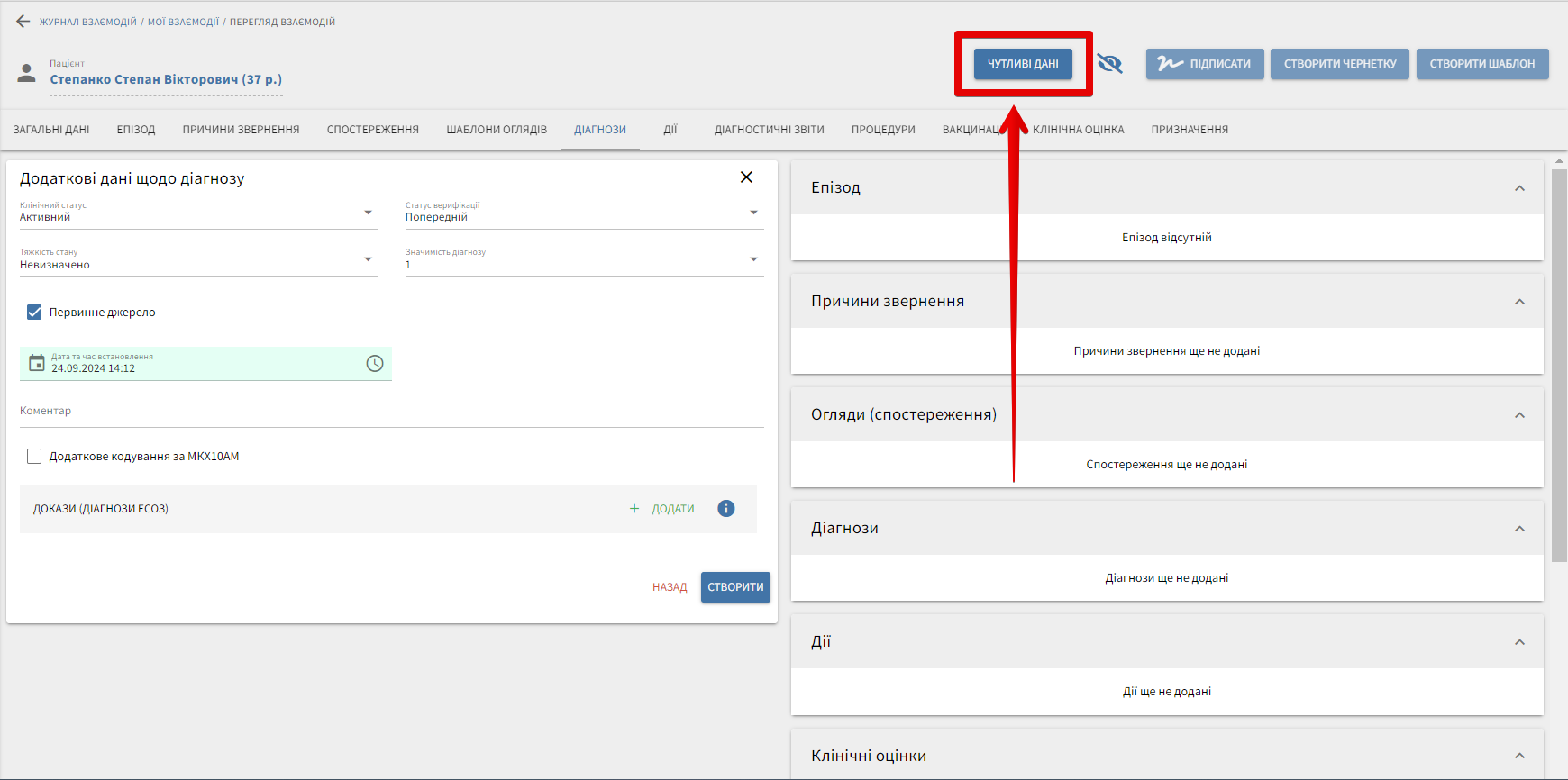Toggle the crossed-out eye visibility icon
Image resolution: width=1568 pixels, height=780 pixels.
click(x=1109, y=64)
